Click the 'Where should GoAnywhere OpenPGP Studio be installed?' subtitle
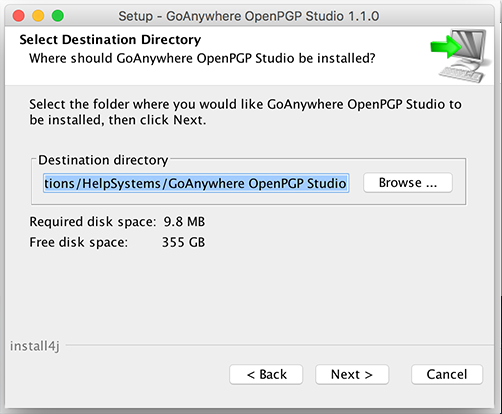 coord(202,58)
